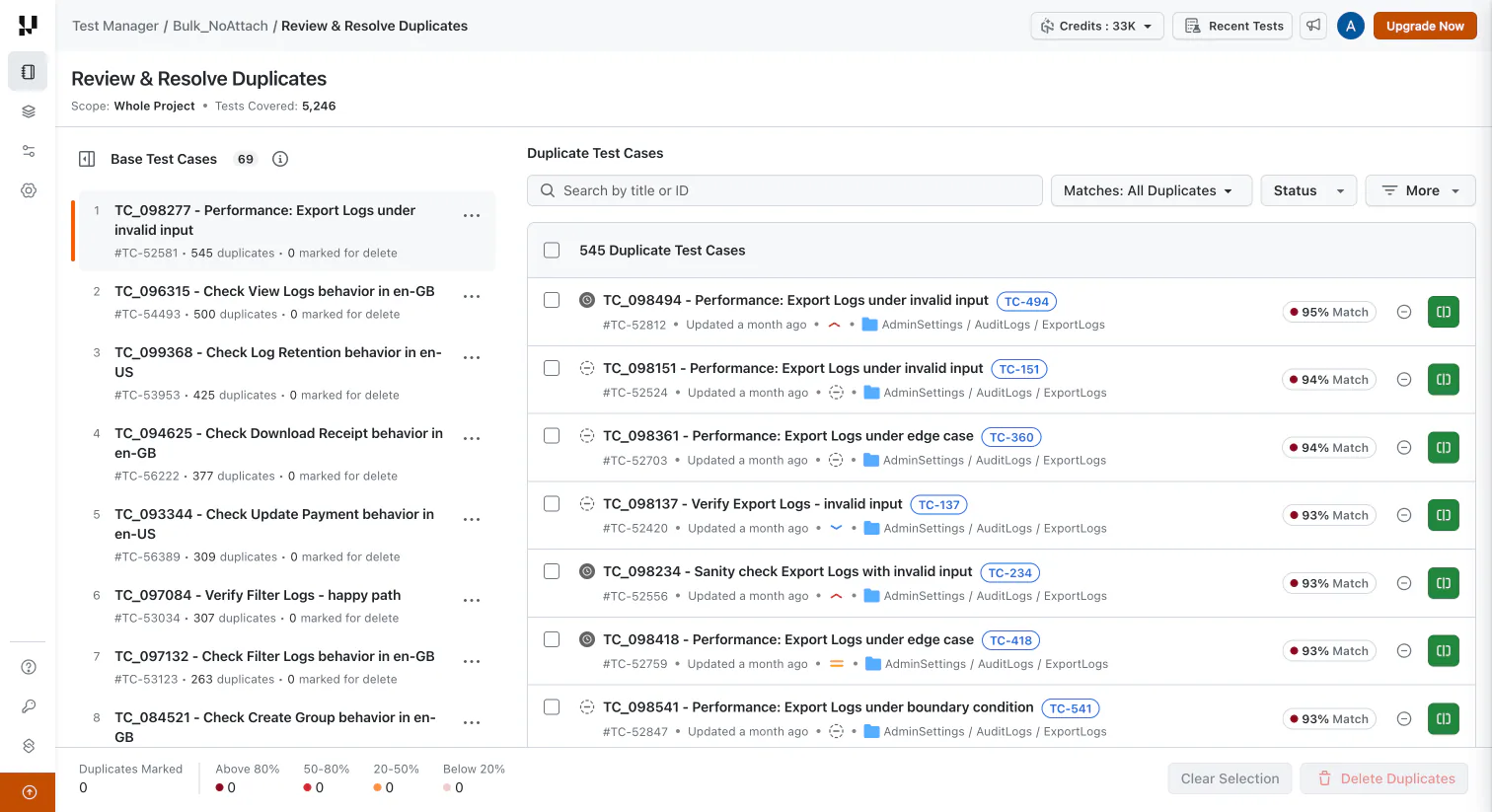The height and width of the screenshot is (812, 1492).
Task: Click the minus circle for TC_098494
Action: pos(1404,312)
